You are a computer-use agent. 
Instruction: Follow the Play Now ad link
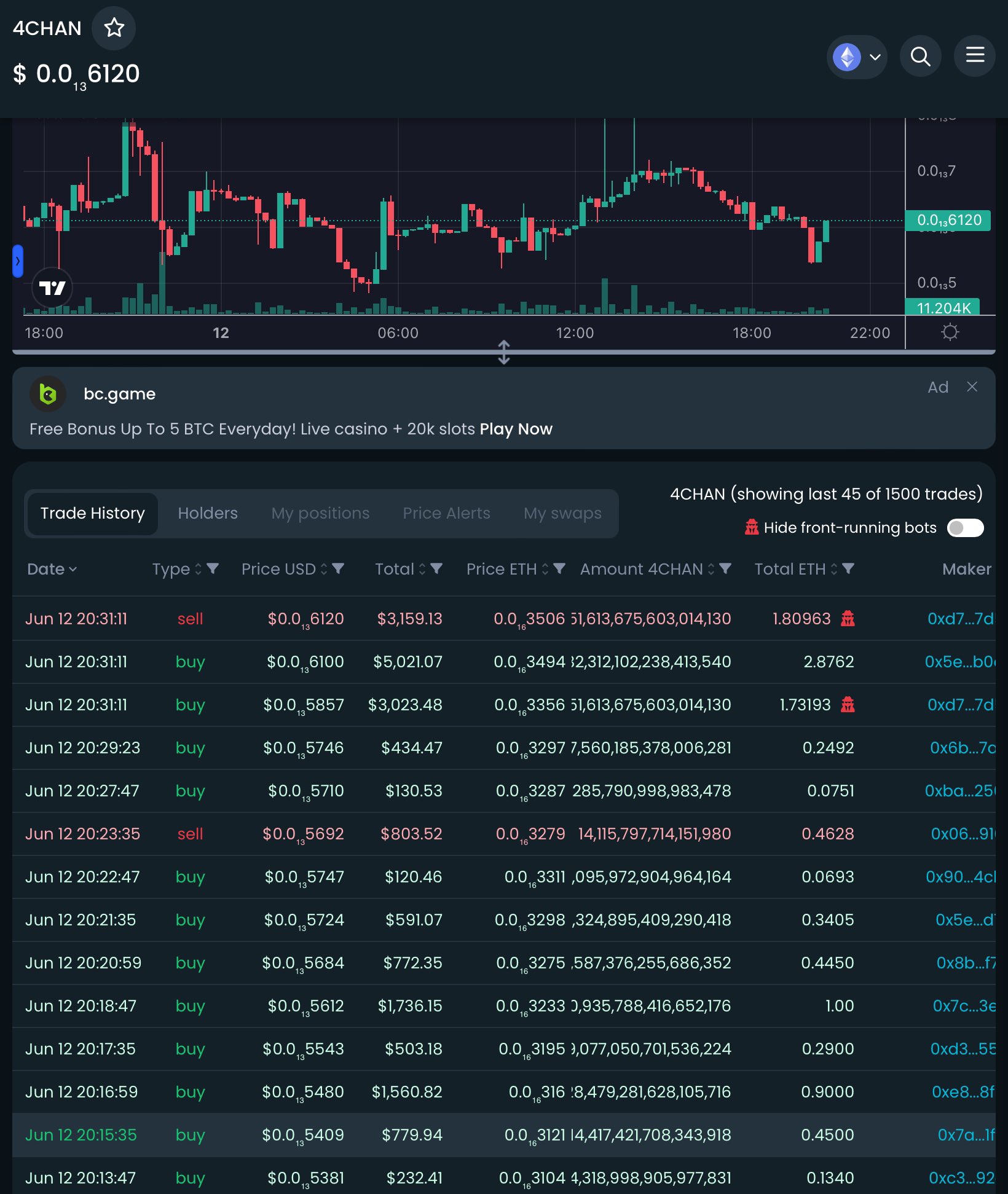[516, 429]
